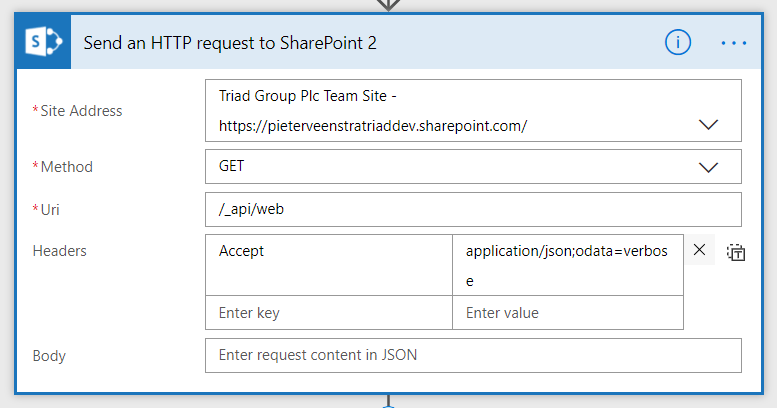Click the Enter key header field
This screenshot has height=408, width=777.
pyautogui.click(x=329, y=313)
